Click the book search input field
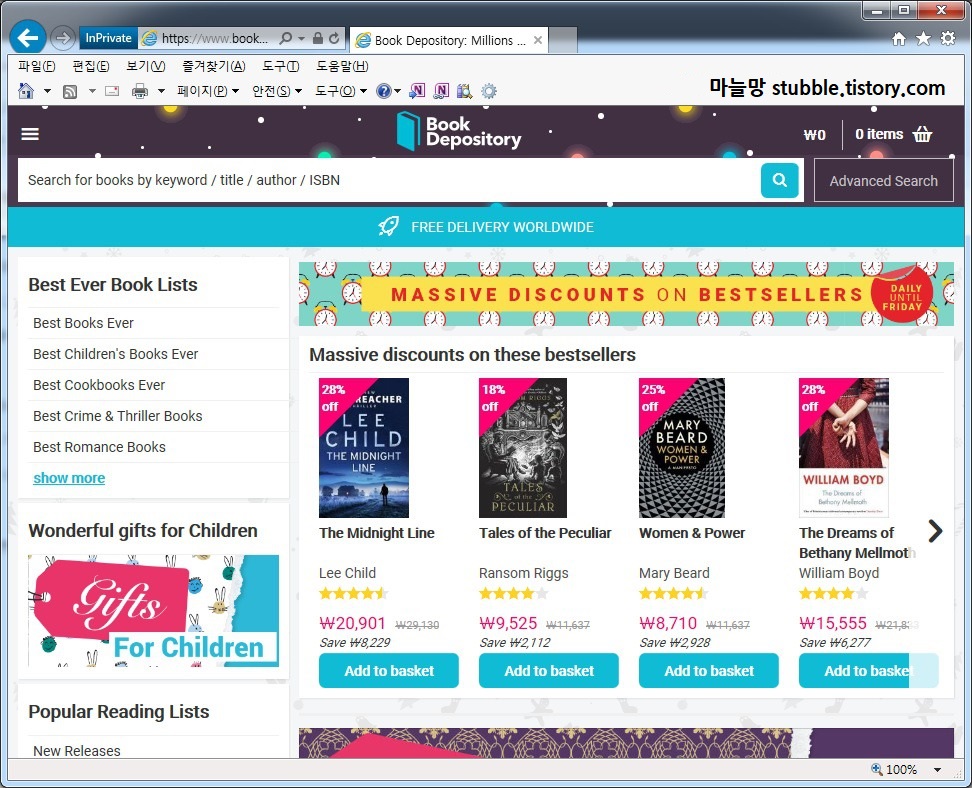972x788 pixels. (x=389, y=180)
